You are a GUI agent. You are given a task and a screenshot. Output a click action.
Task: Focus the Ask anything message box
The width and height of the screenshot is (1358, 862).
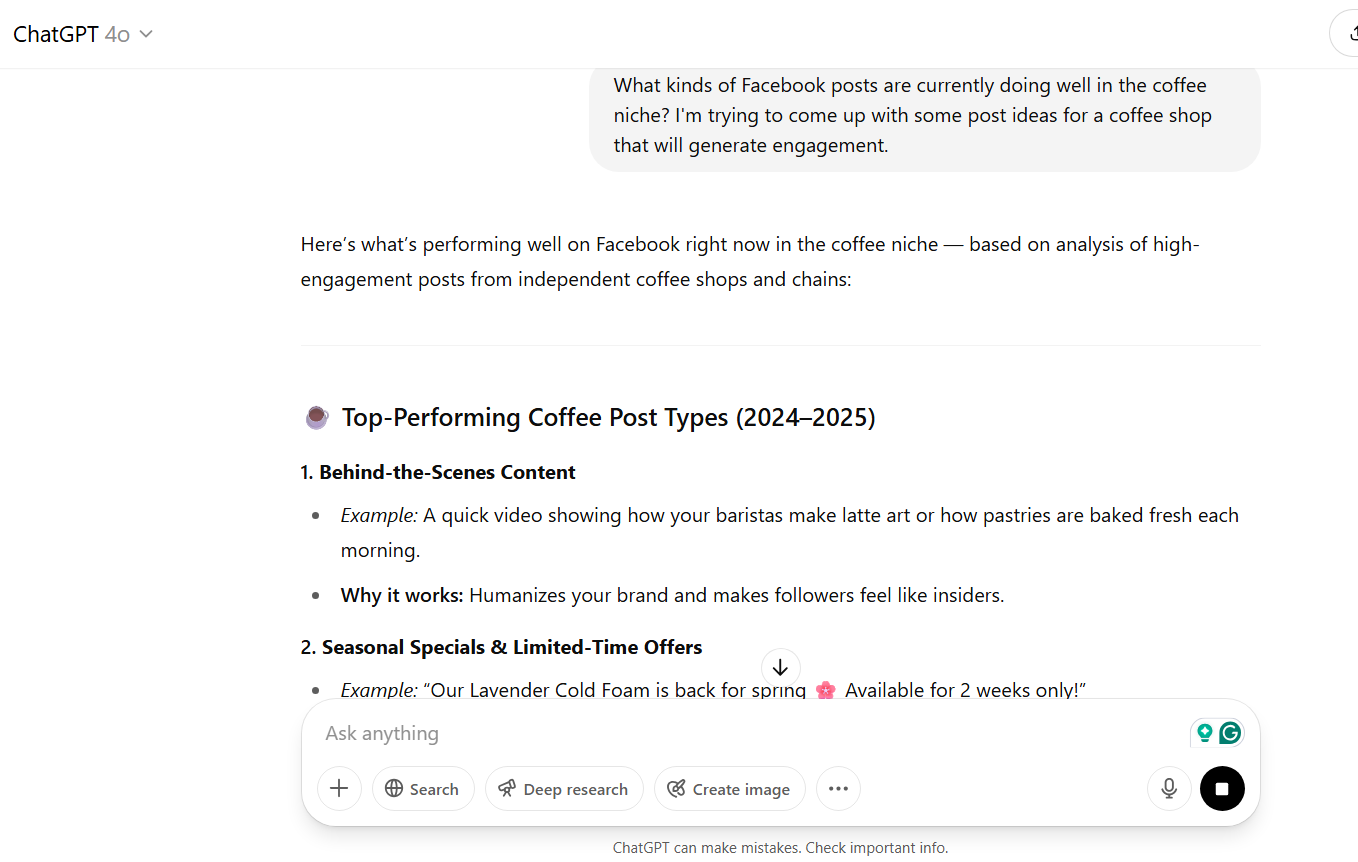[750, 733]
